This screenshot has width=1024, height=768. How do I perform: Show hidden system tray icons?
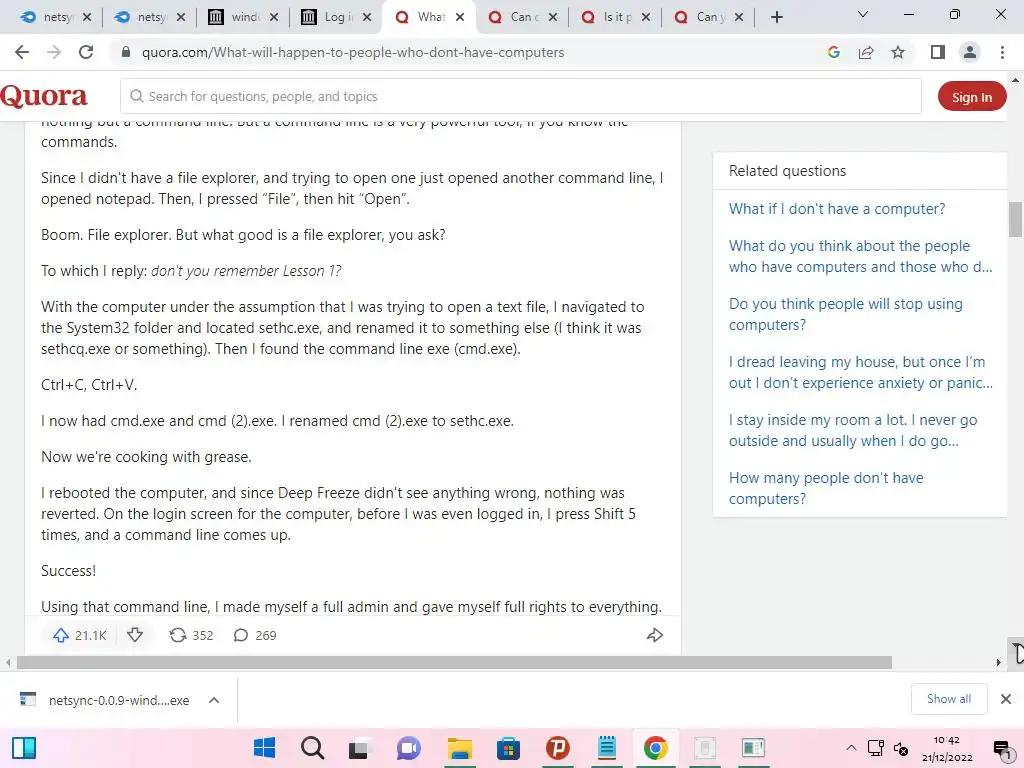(851, 748)
